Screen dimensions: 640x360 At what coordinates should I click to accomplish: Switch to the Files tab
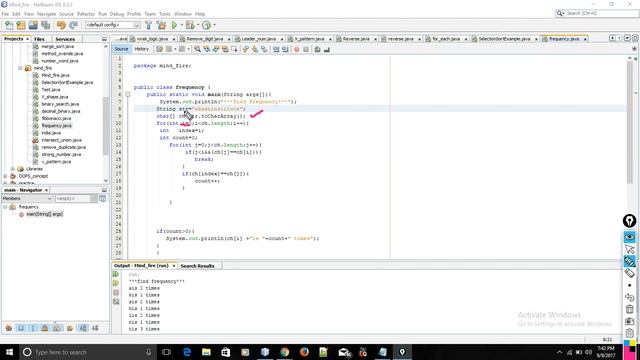(x=39, y=39)
